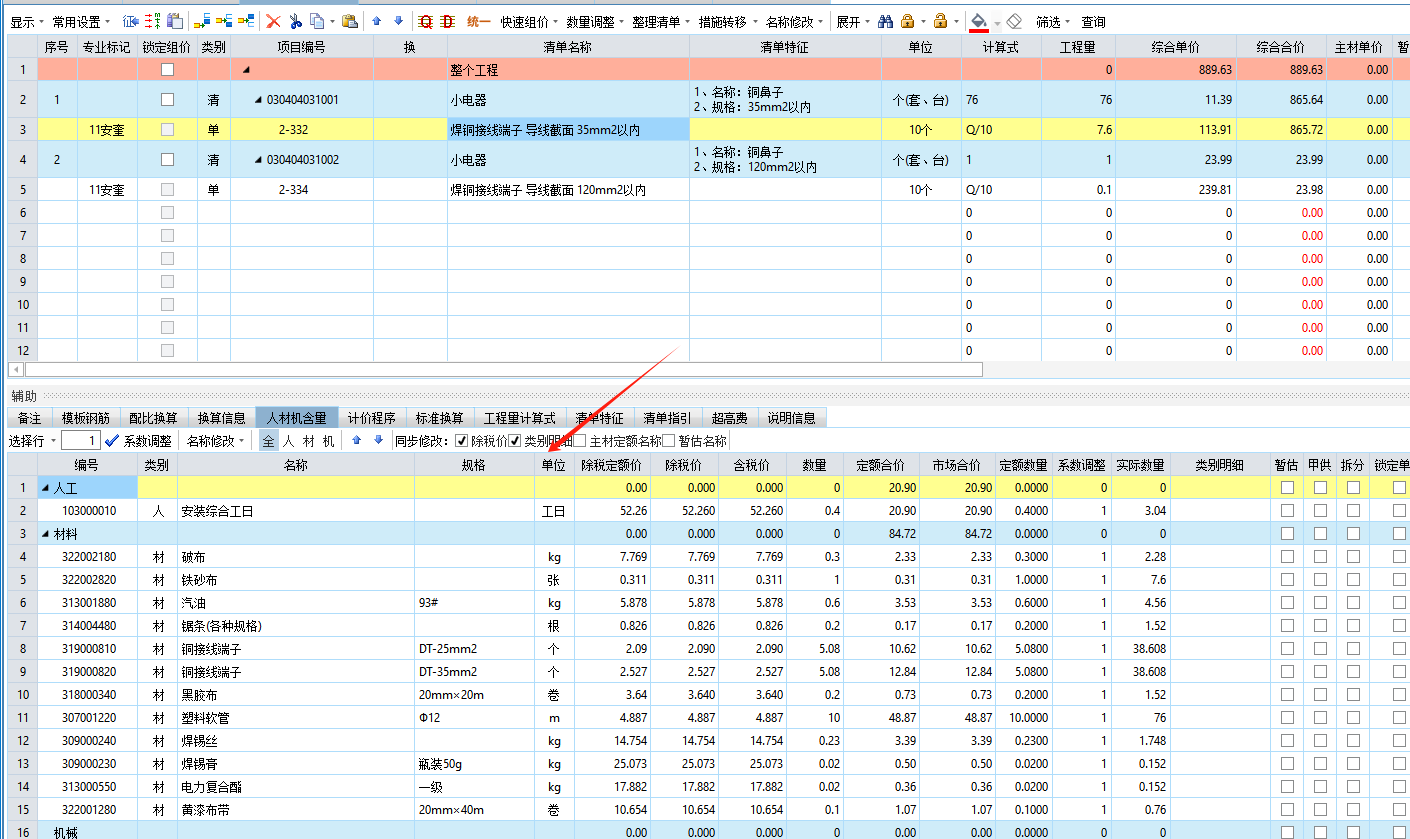Switch to the 配比换算 tab
The height and width of the screenshot is (839, 1410).
coord(153,418)
